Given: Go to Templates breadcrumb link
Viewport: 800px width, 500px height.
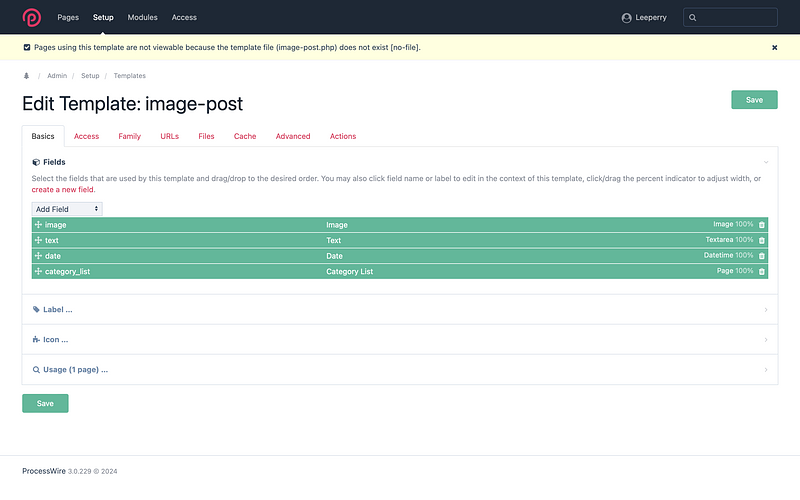Looking at the screenshot, I should click(130, 76).
